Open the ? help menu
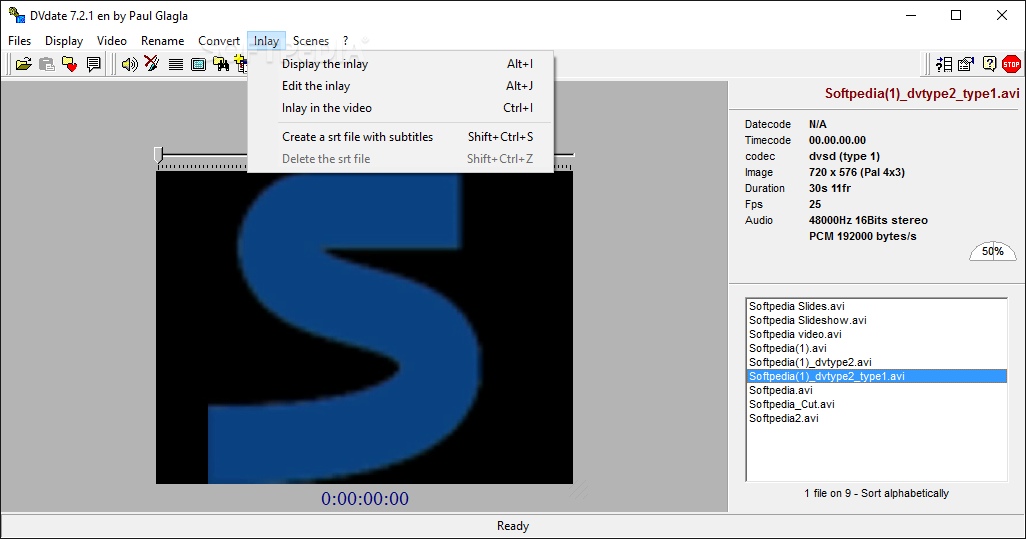This screenshot has width=1026, height=539. pyautogui.click(x=345, y=41)
